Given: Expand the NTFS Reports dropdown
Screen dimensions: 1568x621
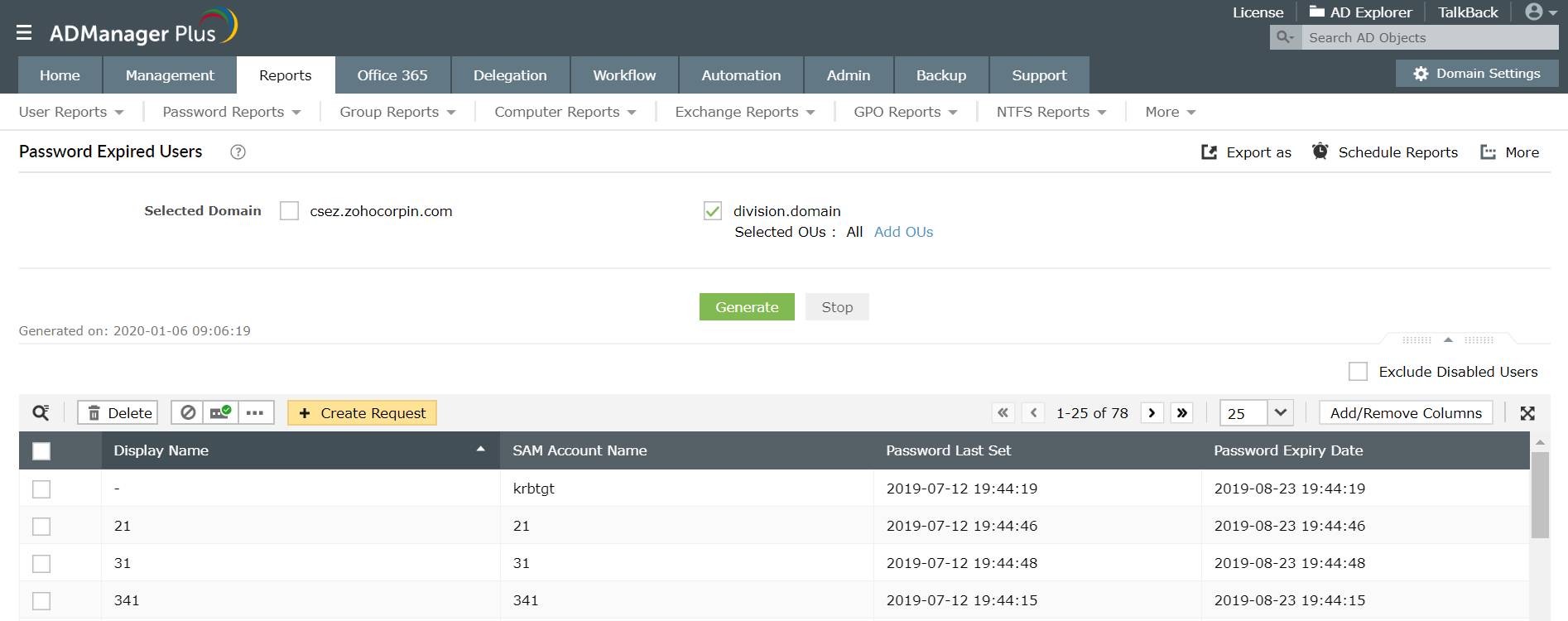Looking at the screenshot, I should click(x=1051, y=112).
